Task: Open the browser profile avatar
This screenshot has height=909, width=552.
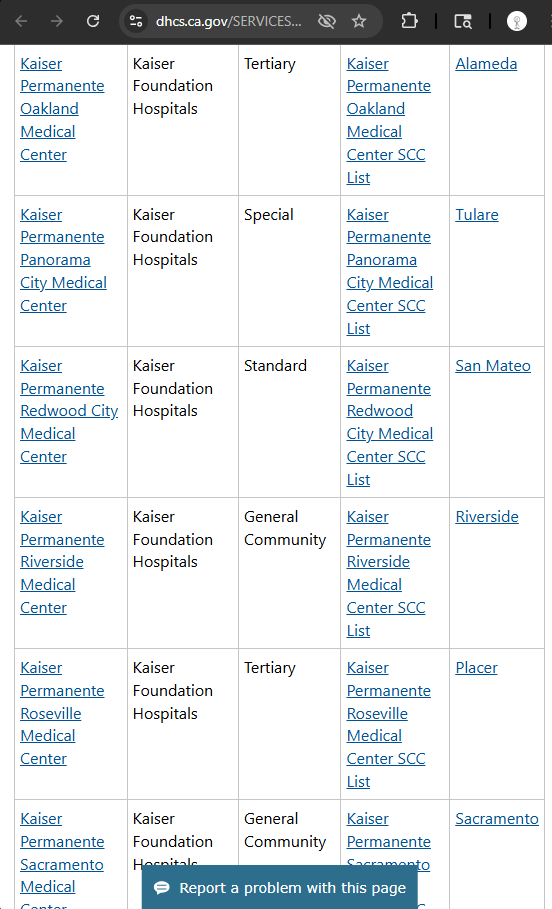Action: point(517,21)
